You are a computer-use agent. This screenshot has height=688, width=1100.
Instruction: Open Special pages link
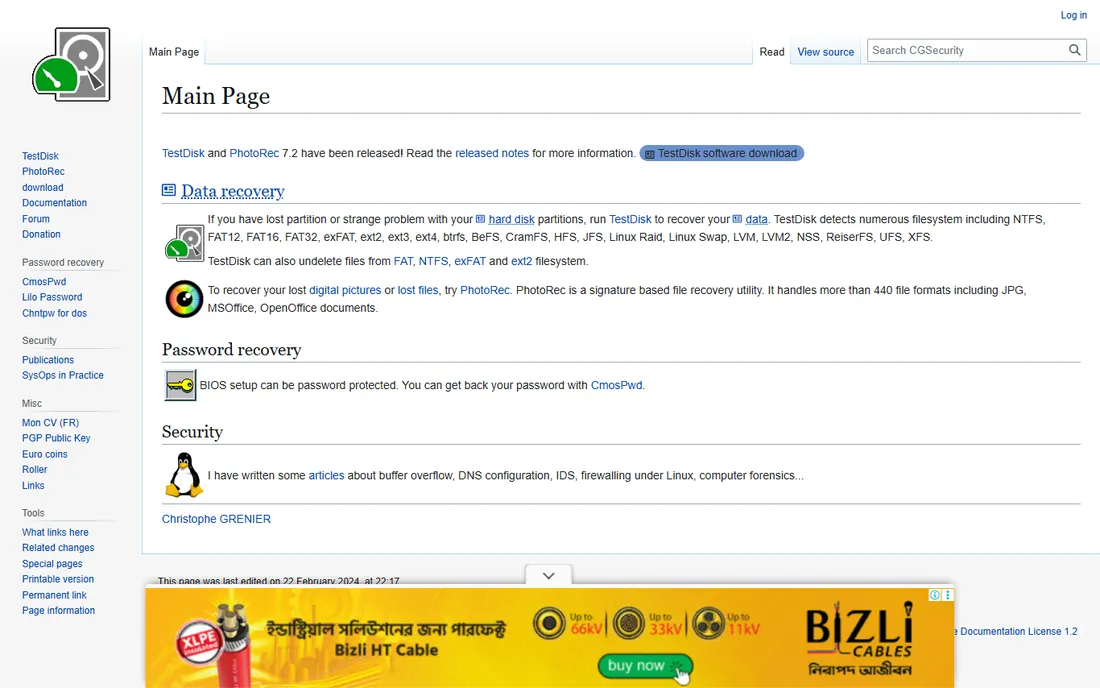(52, 563)
